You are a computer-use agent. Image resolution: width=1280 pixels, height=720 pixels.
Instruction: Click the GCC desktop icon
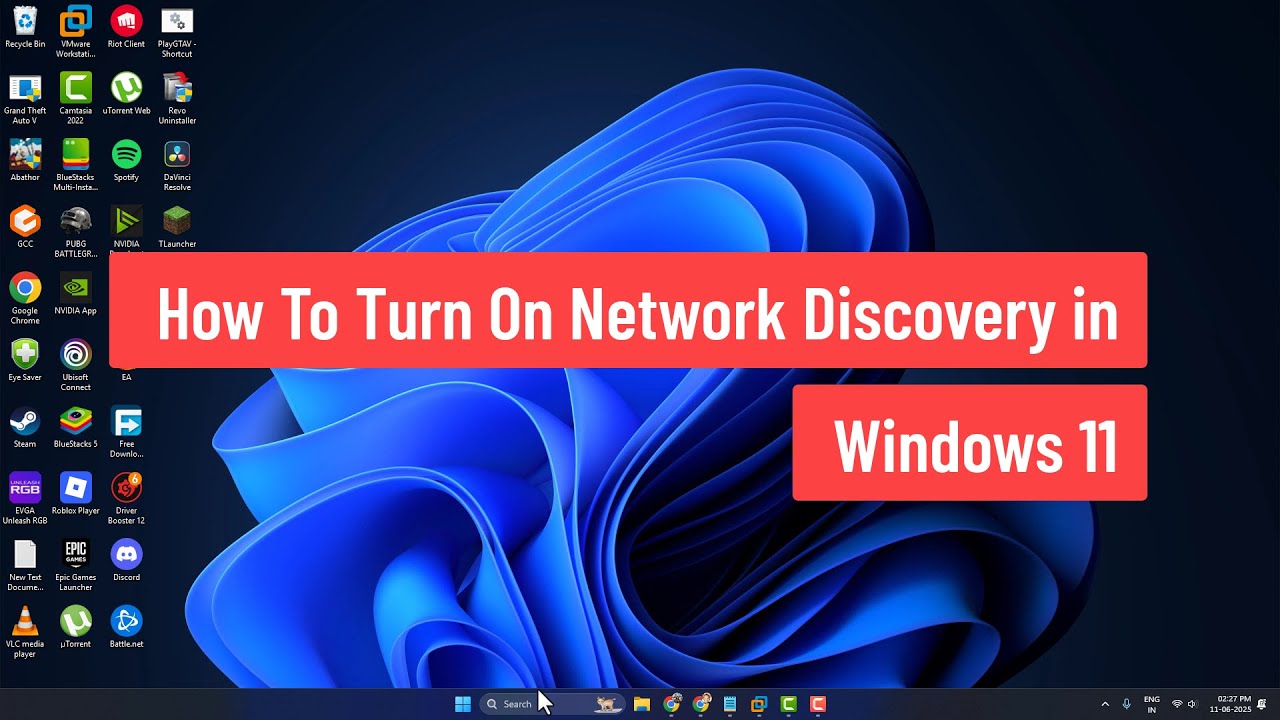tap(25, 227)
